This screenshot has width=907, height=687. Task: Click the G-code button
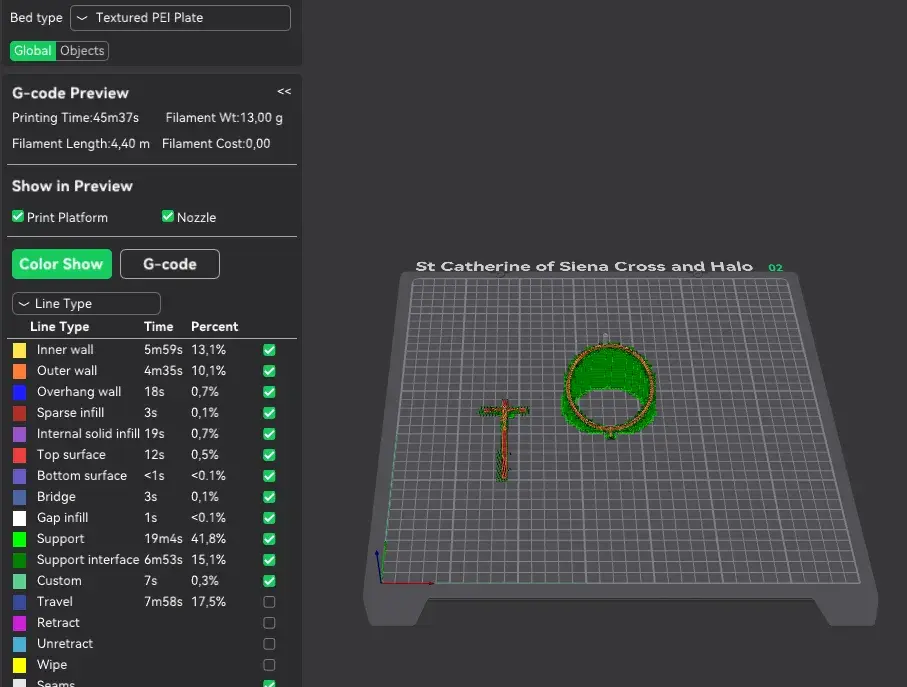coord(170,264)
